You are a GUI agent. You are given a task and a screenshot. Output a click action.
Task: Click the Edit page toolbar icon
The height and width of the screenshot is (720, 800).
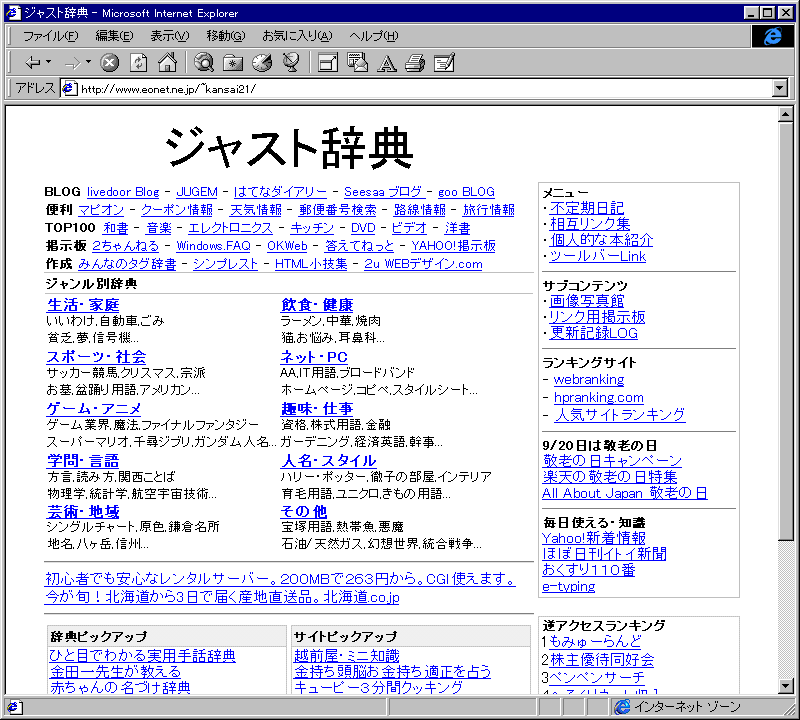[x=444, y=63]
